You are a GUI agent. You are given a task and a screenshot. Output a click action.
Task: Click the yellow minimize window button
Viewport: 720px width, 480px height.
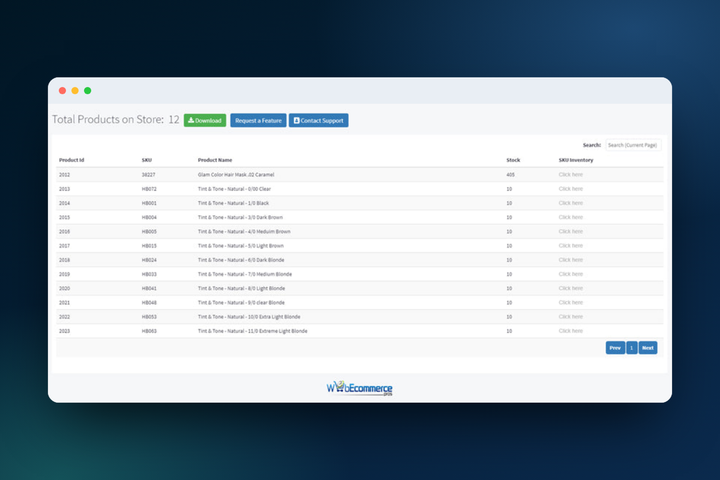point(75,90)
